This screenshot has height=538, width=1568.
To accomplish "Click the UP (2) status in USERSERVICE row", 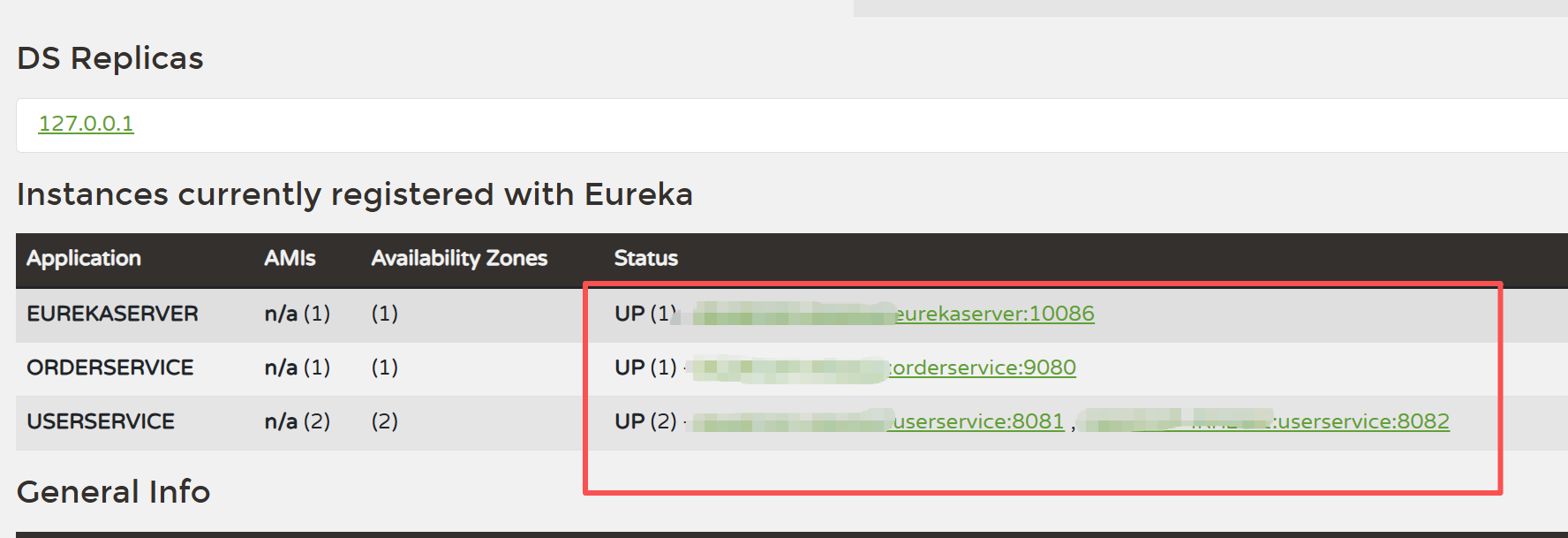I will coord(645,421).
